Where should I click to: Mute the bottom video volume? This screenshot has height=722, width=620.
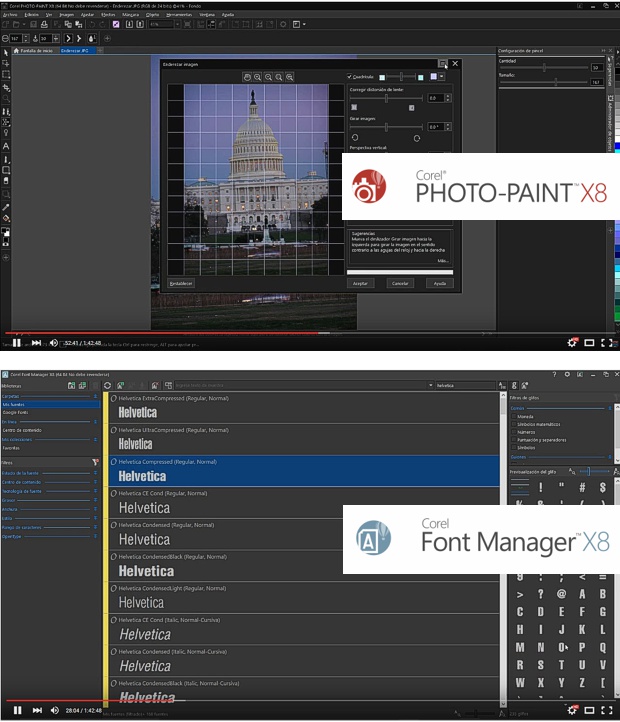coord(54,710)
